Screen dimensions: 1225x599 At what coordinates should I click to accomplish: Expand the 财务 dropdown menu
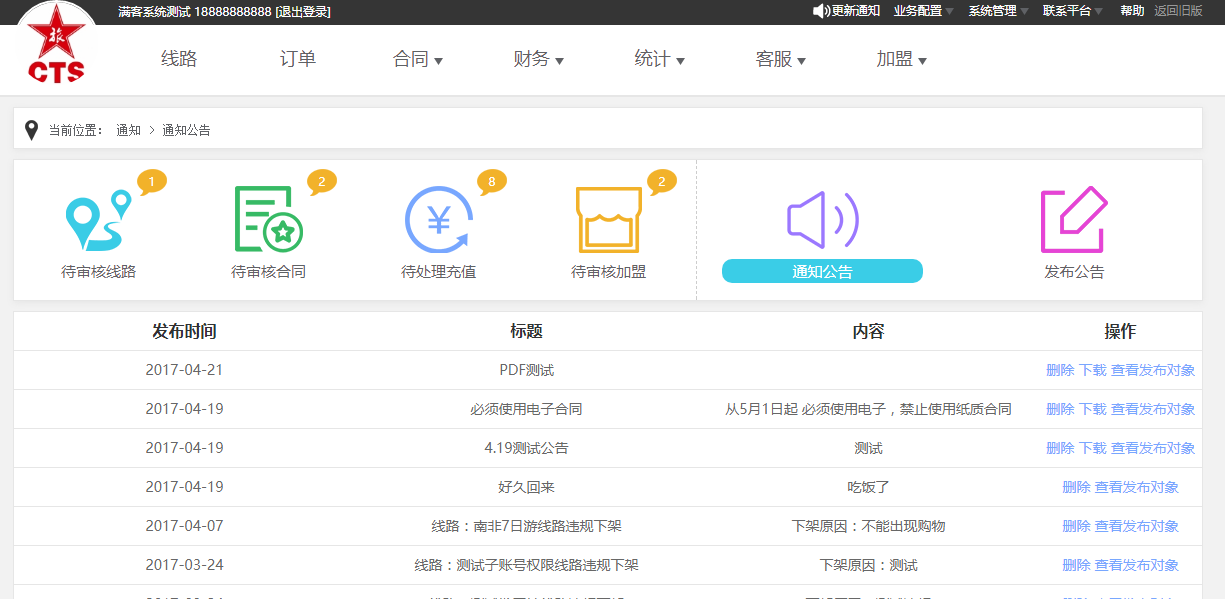tap(538, 60)
